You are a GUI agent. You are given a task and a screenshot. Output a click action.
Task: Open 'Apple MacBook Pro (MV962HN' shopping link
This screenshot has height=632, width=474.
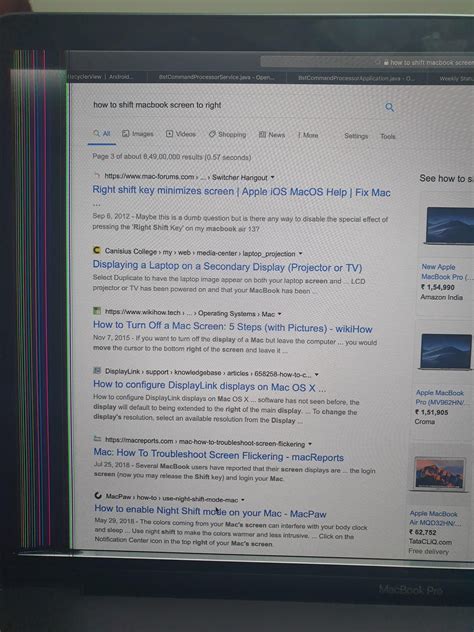[441, 397]
